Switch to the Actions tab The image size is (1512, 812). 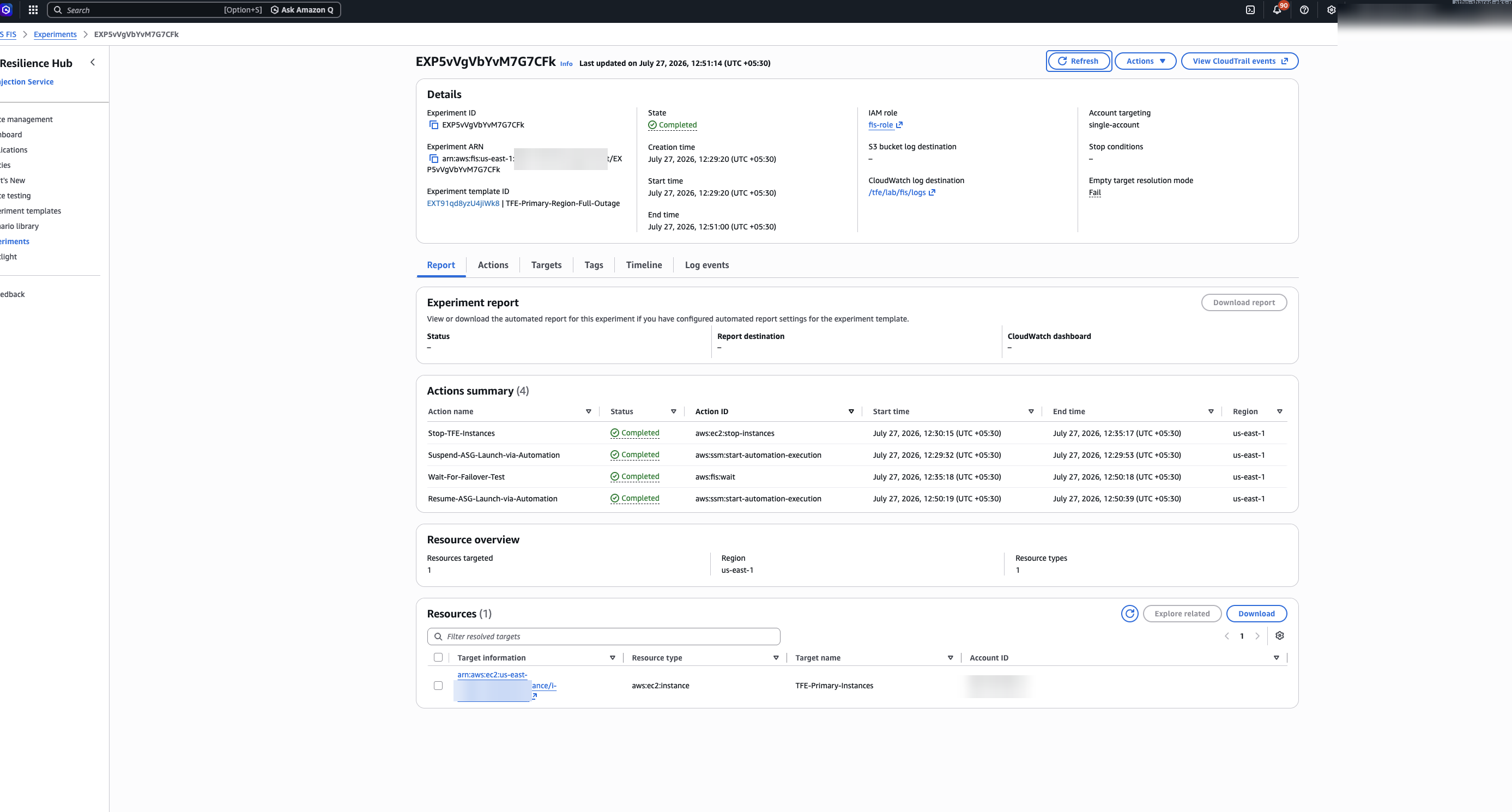(493, 265)
